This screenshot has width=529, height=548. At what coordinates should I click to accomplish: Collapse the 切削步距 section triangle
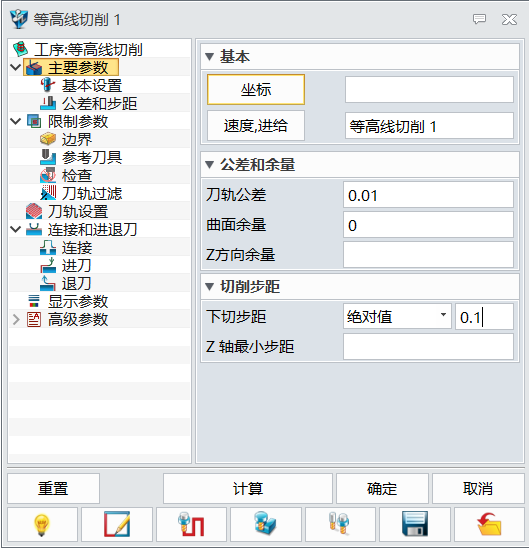(209, 287)
